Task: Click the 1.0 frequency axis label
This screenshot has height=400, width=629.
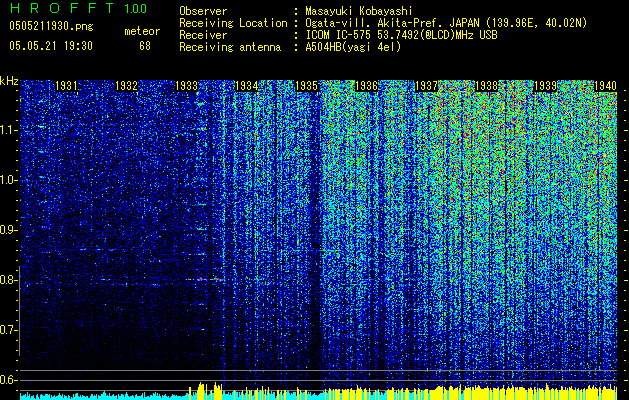Action: pos(8,180)
